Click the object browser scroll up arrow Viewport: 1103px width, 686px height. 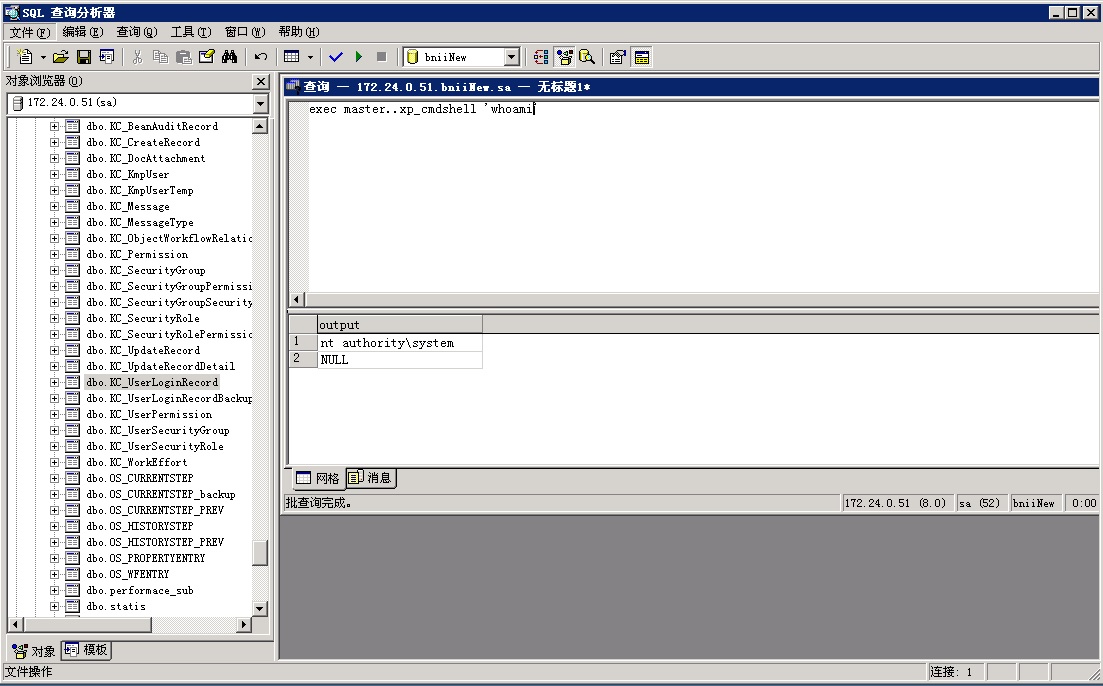click(x=260, y=127)
